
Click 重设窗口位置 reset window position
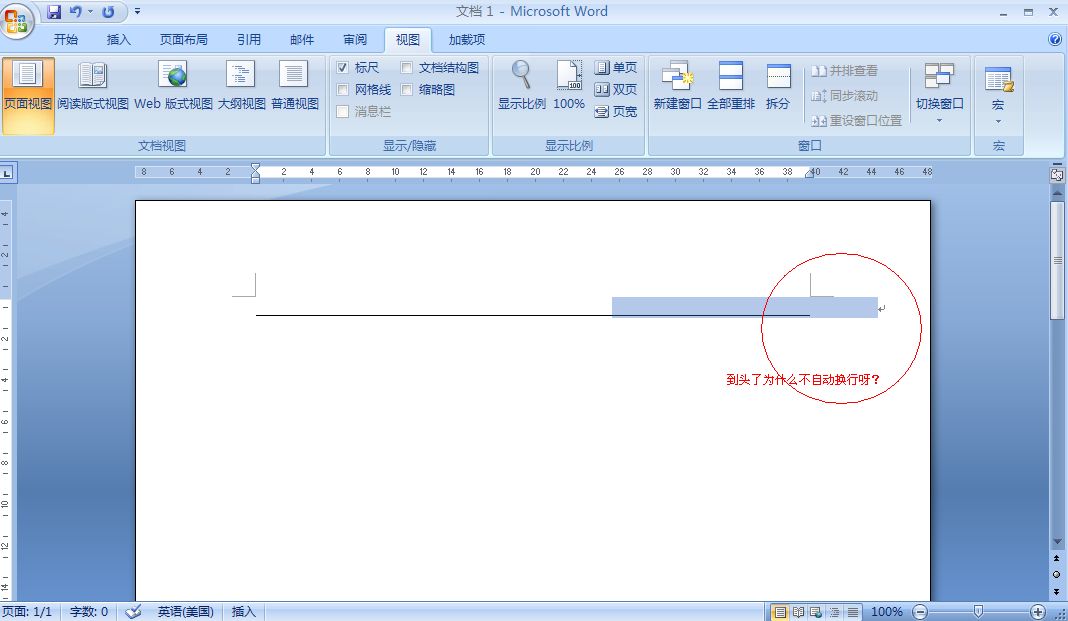(856, 121)
